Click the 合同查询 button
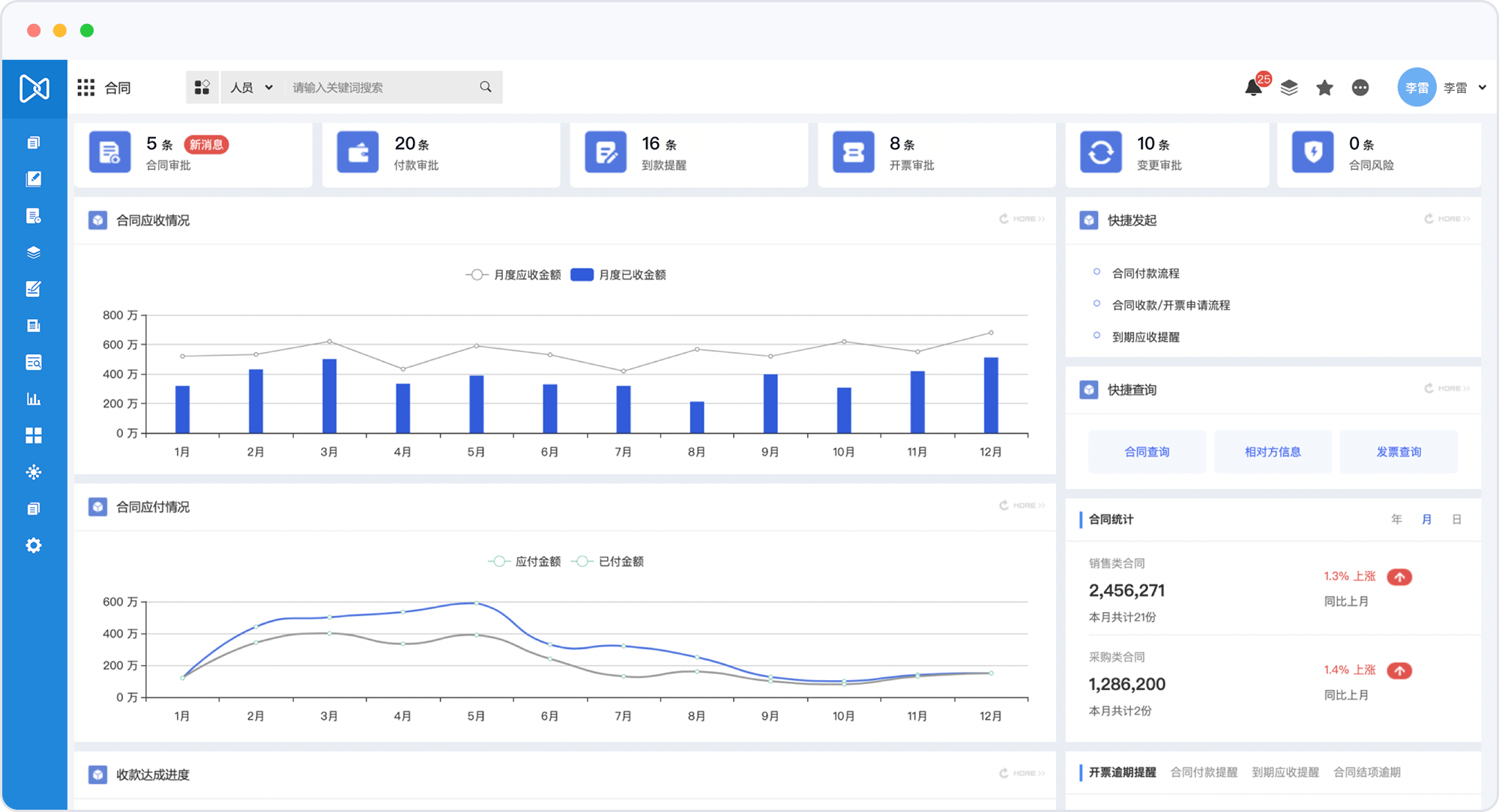This screenshot has width=1499, height=812. pos(1147,452)
